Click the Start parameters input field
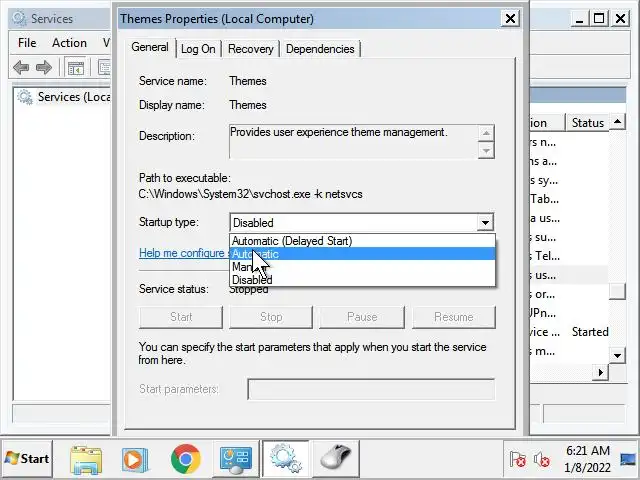 tap(371, 389)
